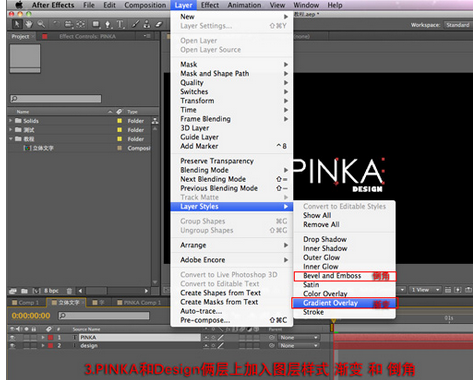Click the pixel aspect ratio correction icon
Viewport: 473px width, 380px height.
[x=449, y=290]
